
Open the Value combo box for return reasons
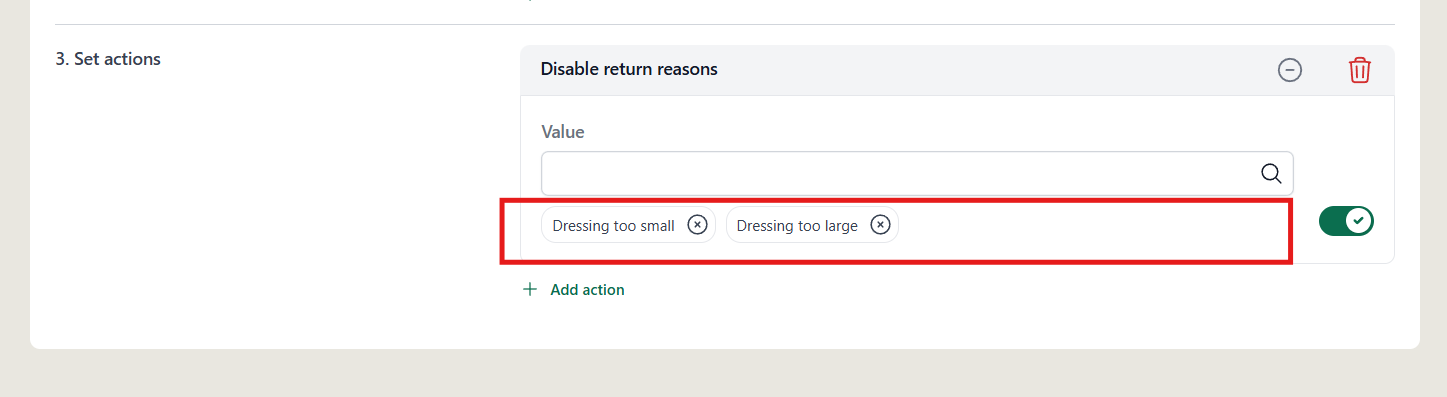pyautogui.click(x=917, y=173)
